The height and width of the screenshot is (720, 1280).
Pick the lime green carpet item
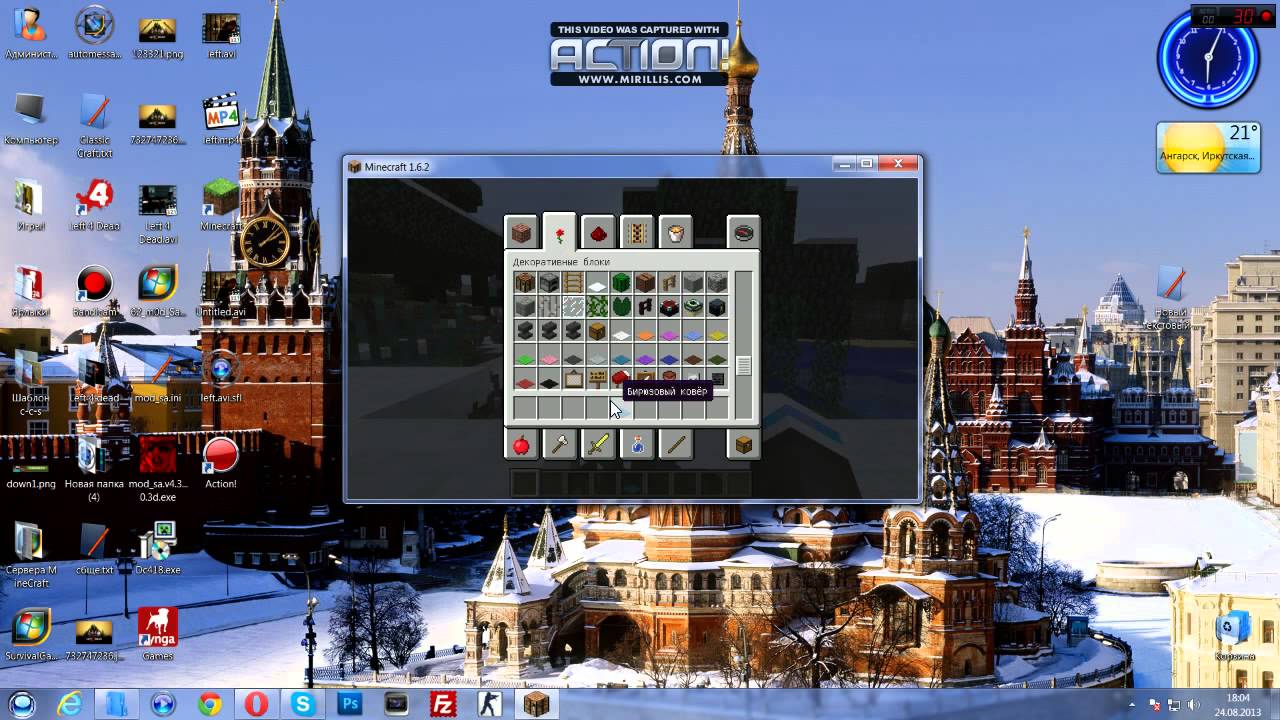point(525,355)
